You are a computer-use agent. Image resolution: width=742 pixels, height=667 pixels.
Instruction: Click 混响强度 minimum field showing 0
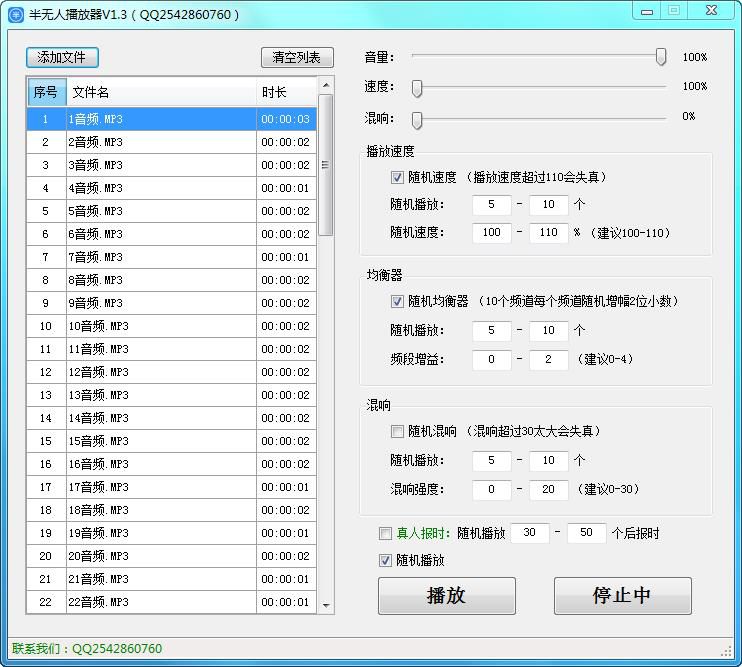[491, 490]
